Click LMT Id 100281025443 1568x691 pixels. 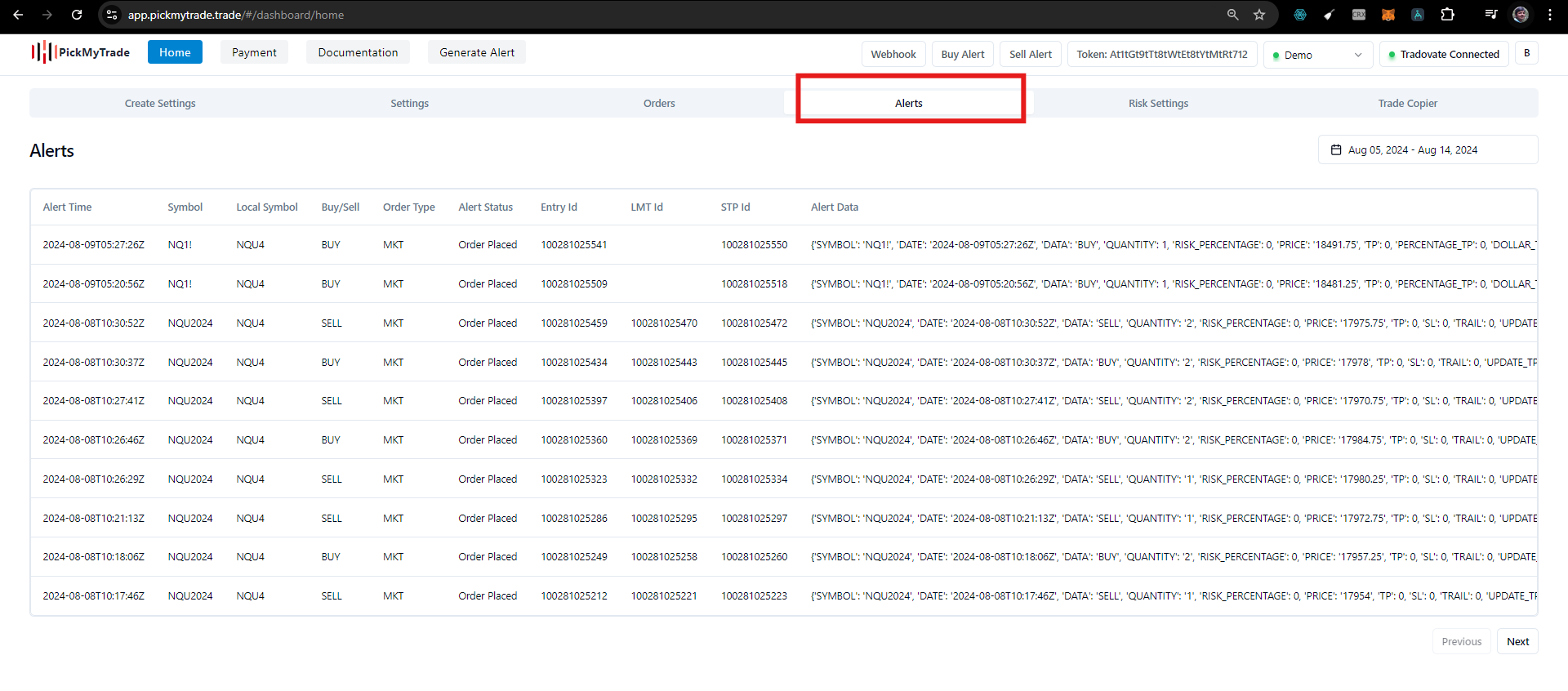coord(664,362)
